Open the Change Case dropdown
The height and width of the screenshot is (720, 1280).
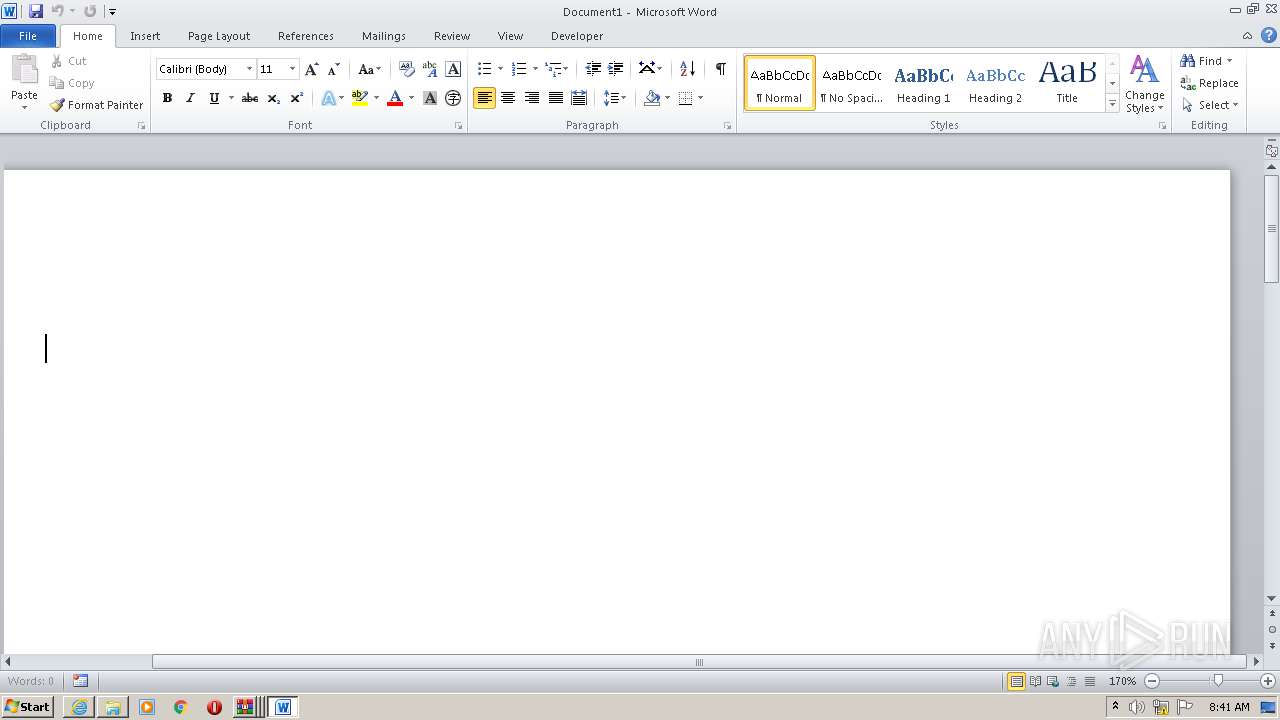click(370, 69)
